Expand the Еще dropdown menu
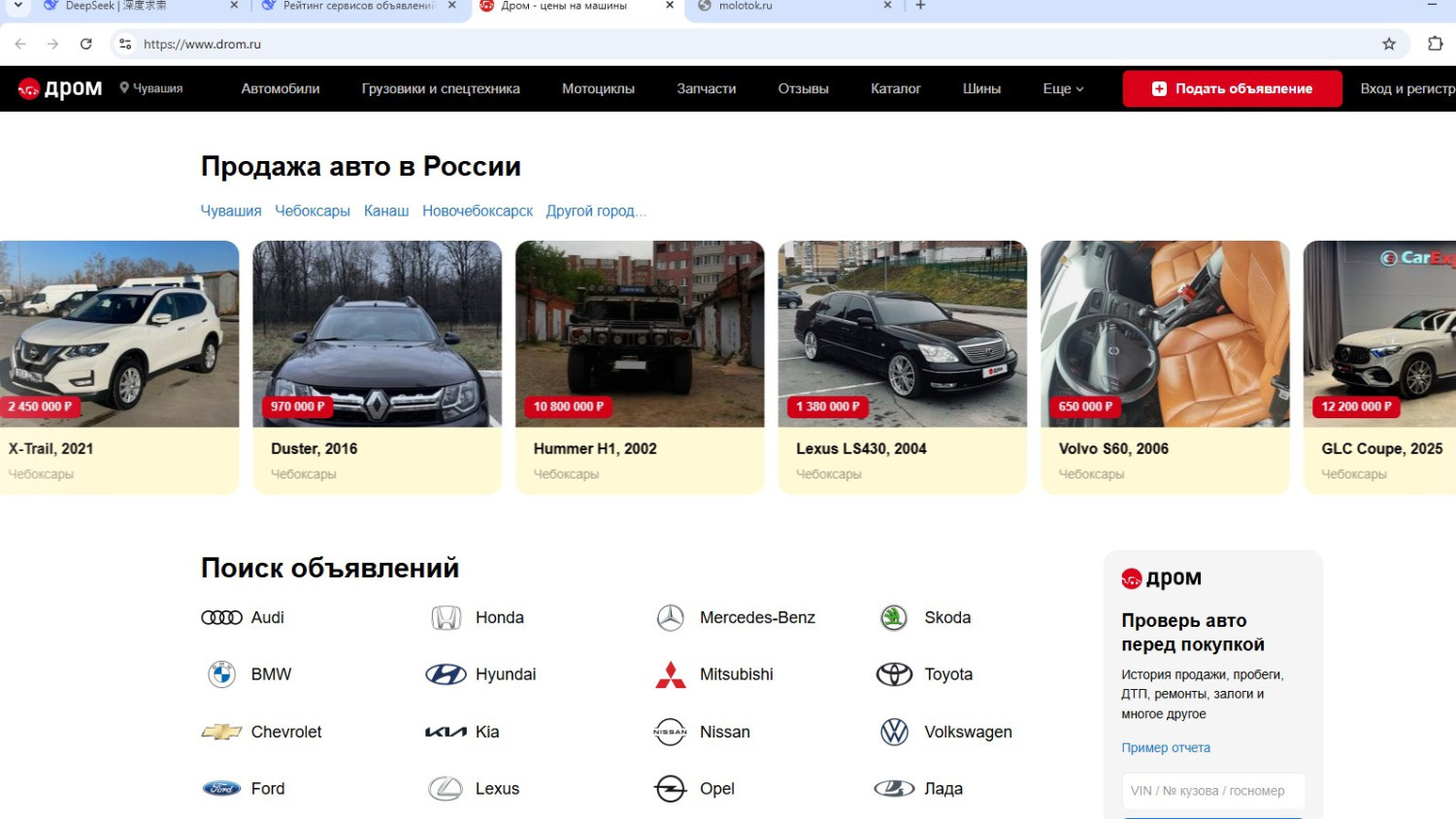 [1063, 88]
